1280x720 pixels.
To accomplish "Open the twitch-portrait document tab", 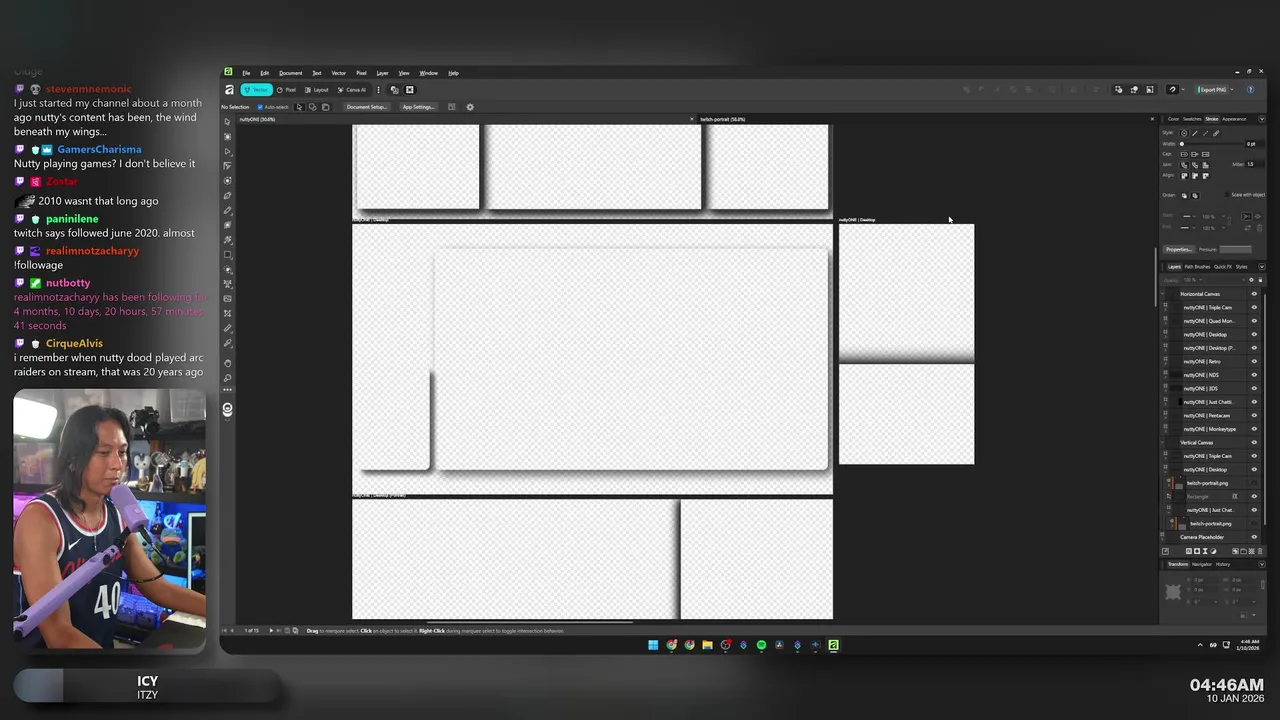I will coord(722,119).
